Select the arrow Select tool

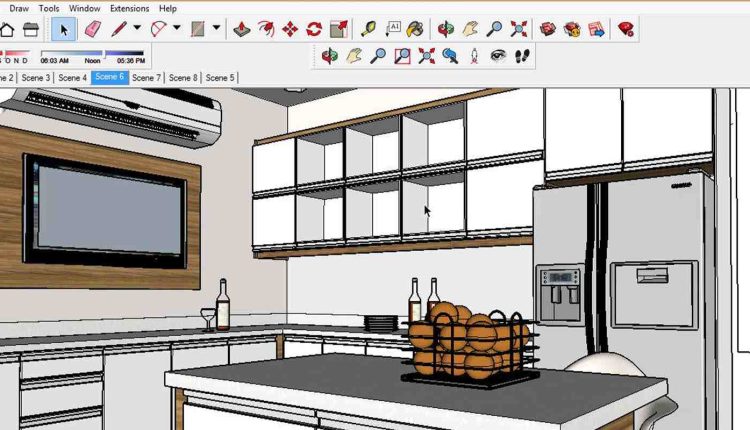click(64, 29)
